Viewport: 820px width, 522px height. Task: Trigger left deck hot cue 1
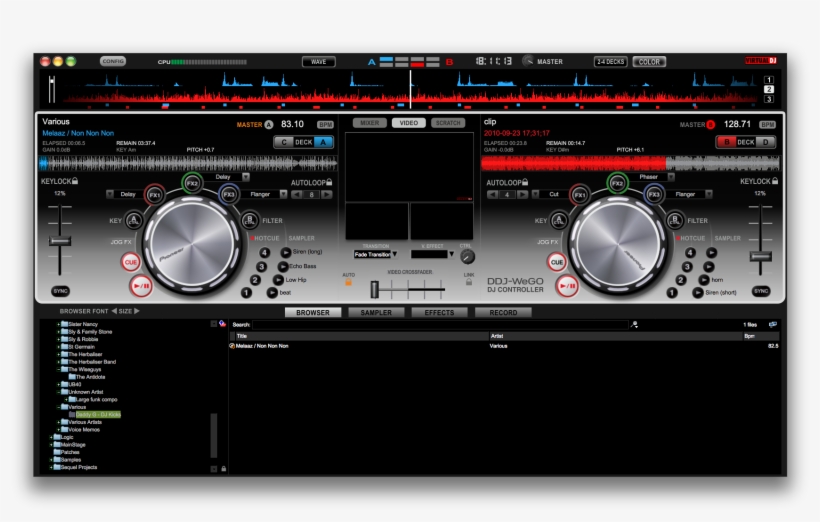pos(246,293)
